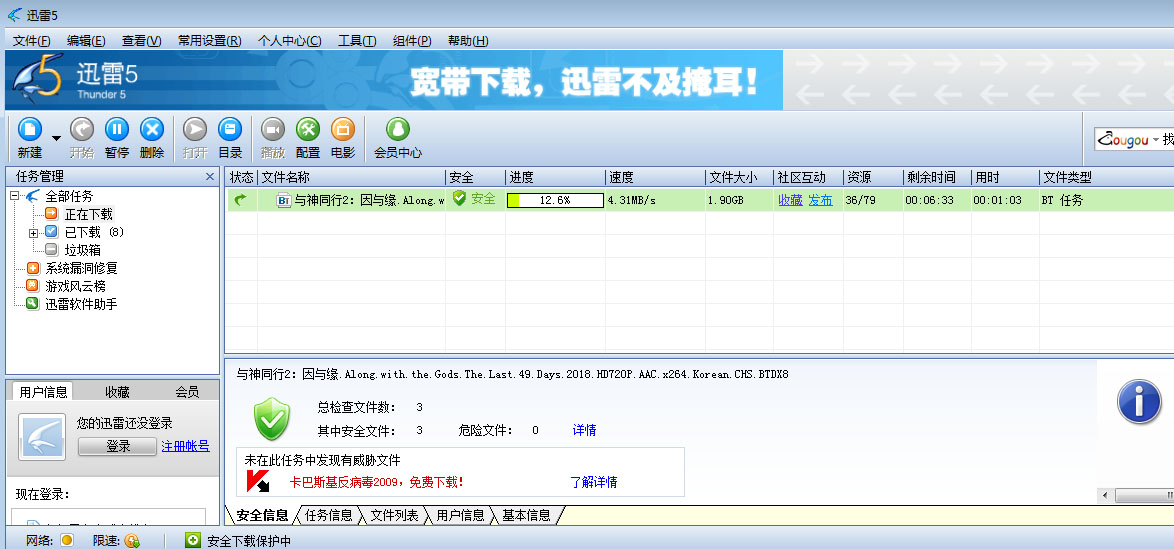Open the 帮助(H) menu
The image size is (1174, 549).
pos(468,40)
